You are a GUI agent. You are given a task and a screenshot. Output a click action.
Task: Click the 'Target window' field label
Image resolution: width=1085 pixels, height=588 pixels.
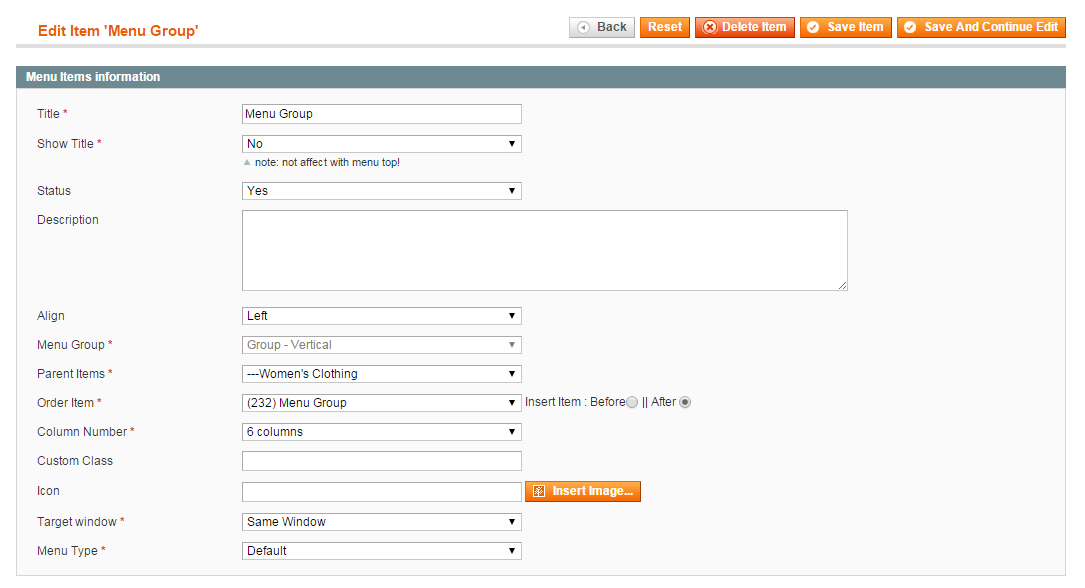click(x=77, y=522)
